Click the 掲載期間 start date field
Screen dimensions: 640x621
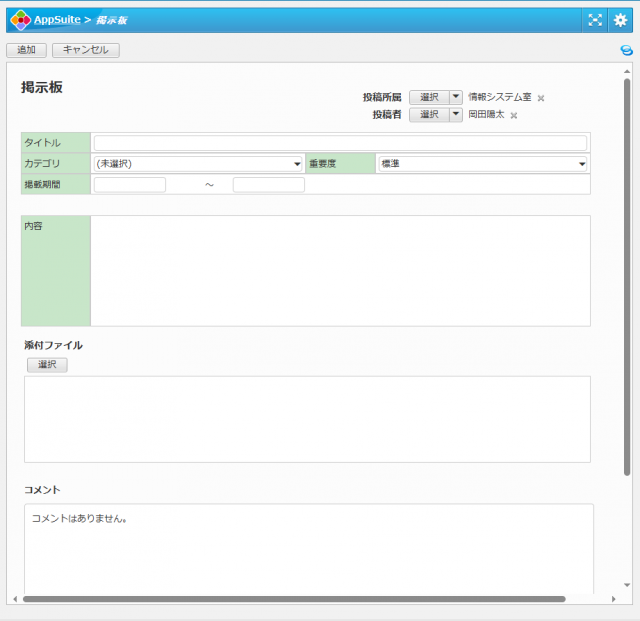[130, 185]
